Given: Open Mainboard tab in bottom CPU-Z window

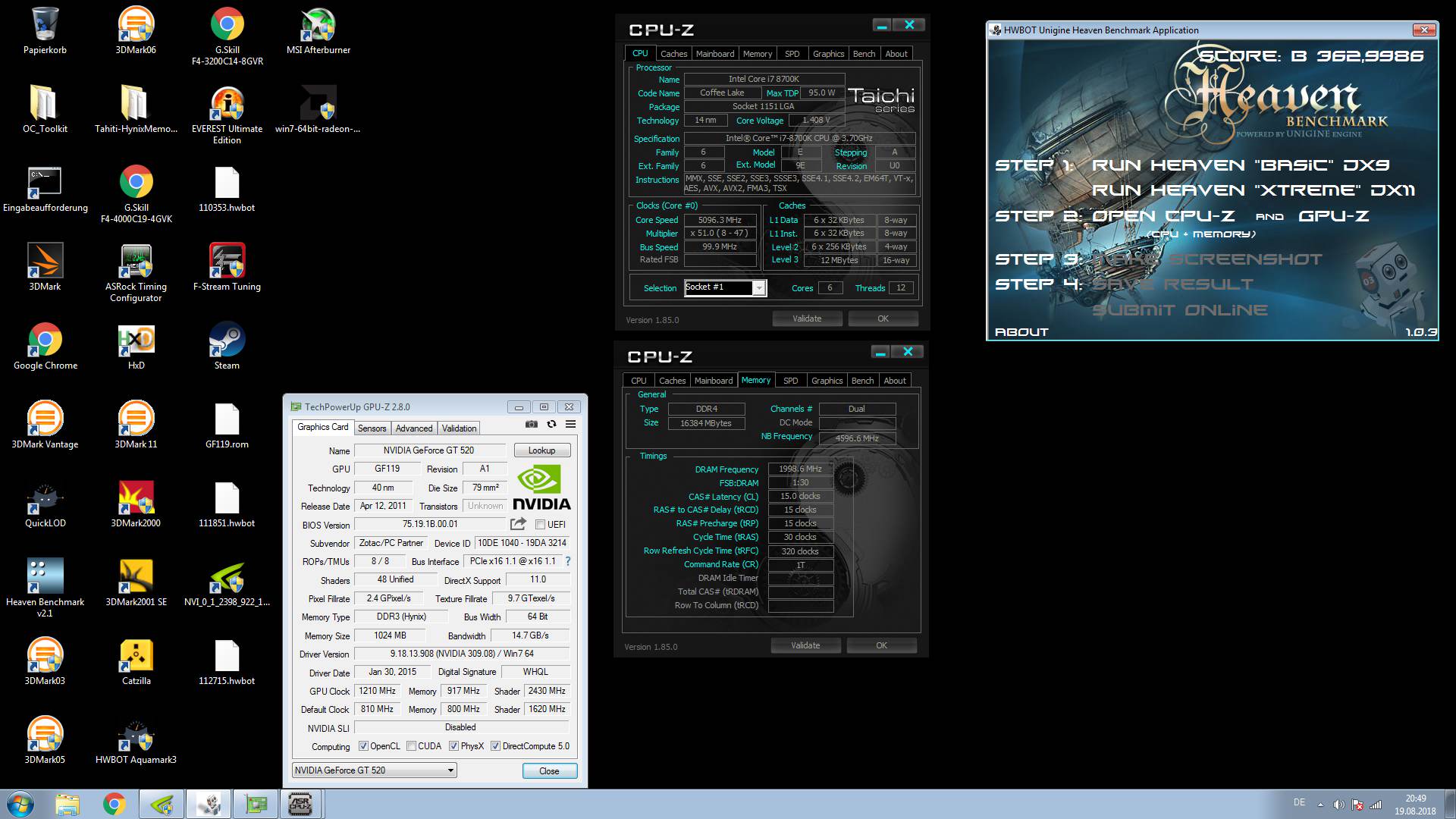Looking at the screenshot, I should pyautogui.click(x=714, y=381).
